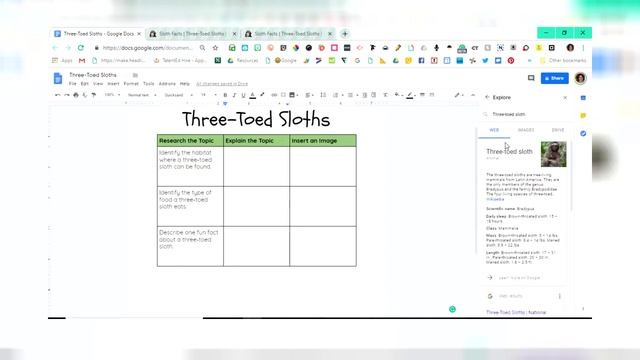Undo the last edit in the toolbar
This screenshot has height=360, width=640.
tap(58, 95)
